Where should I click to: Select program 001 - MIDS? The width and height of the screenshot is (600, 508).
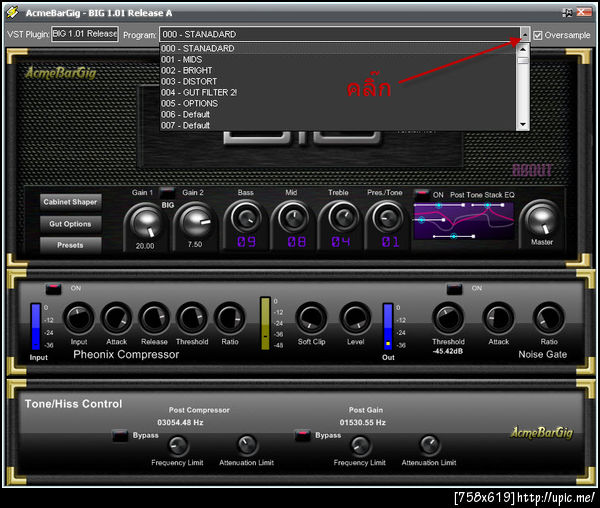tap(338, 60)
